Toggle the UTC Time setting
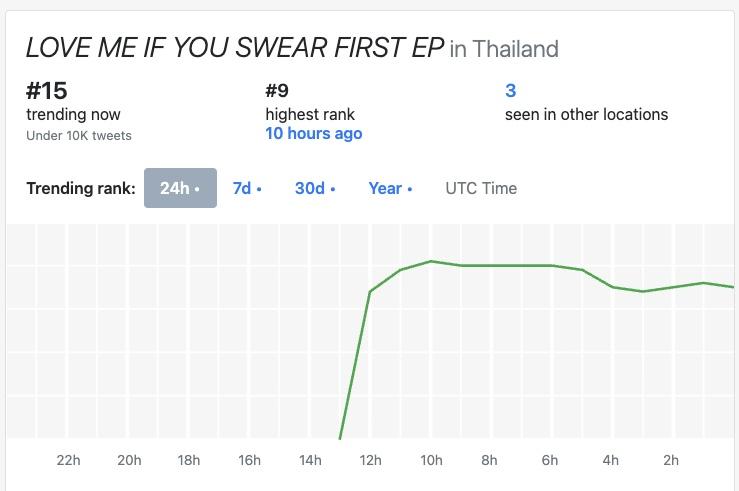Image resolution: width=739 pixels, height=491 pixels. (x=481, y=188)
